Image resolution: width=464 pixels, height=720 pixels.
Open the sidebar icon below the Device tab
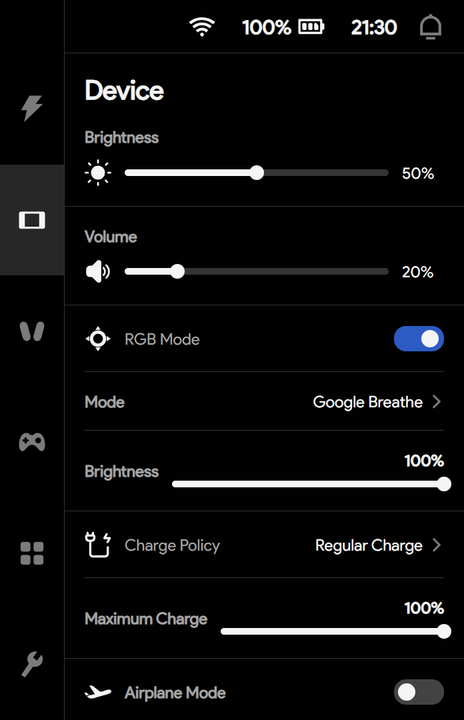click(x=32, y=331)
